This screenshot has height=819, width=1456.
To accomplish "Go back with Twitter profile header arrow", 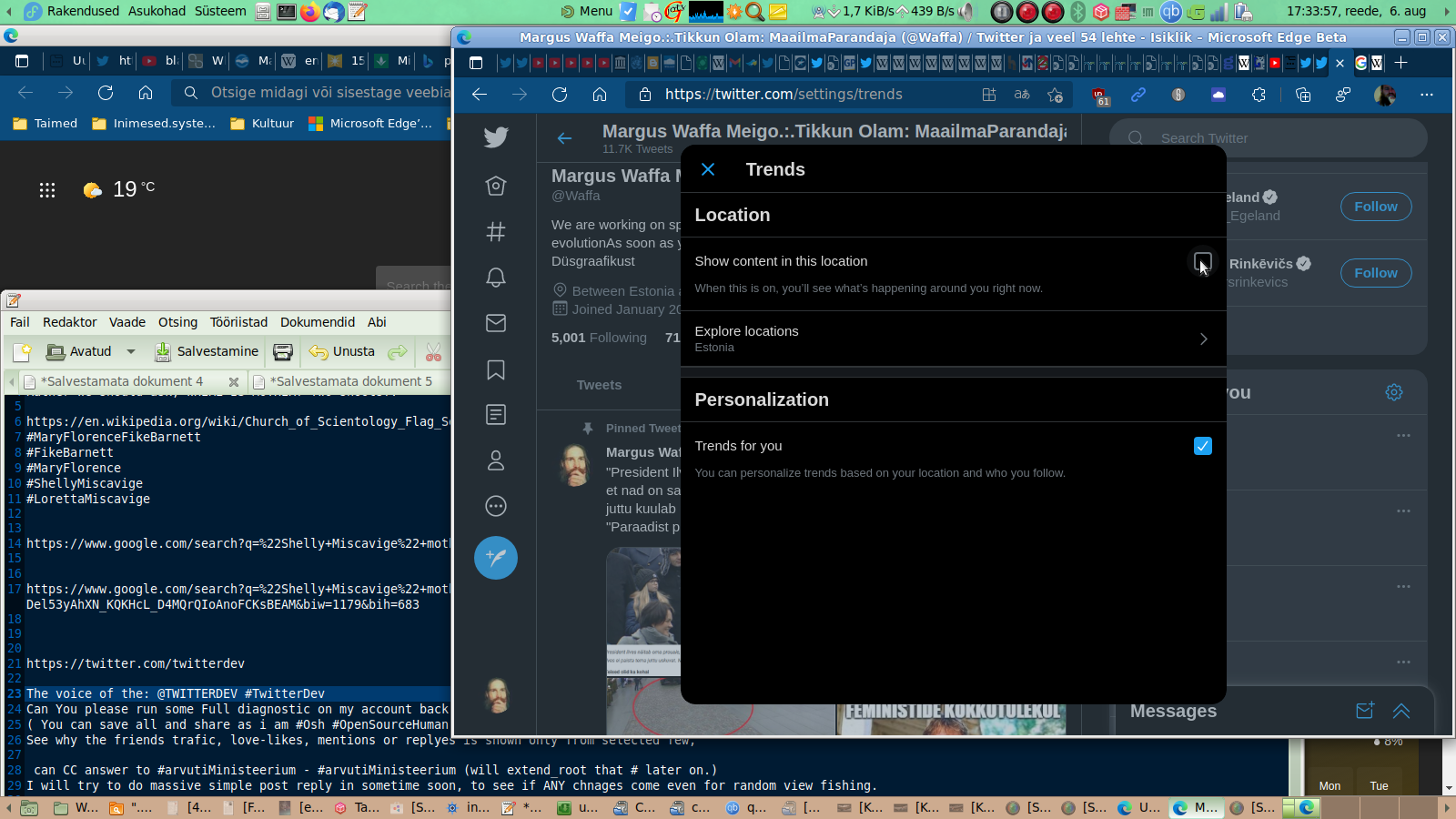I will pyautogui.click(x=564, y=138).
